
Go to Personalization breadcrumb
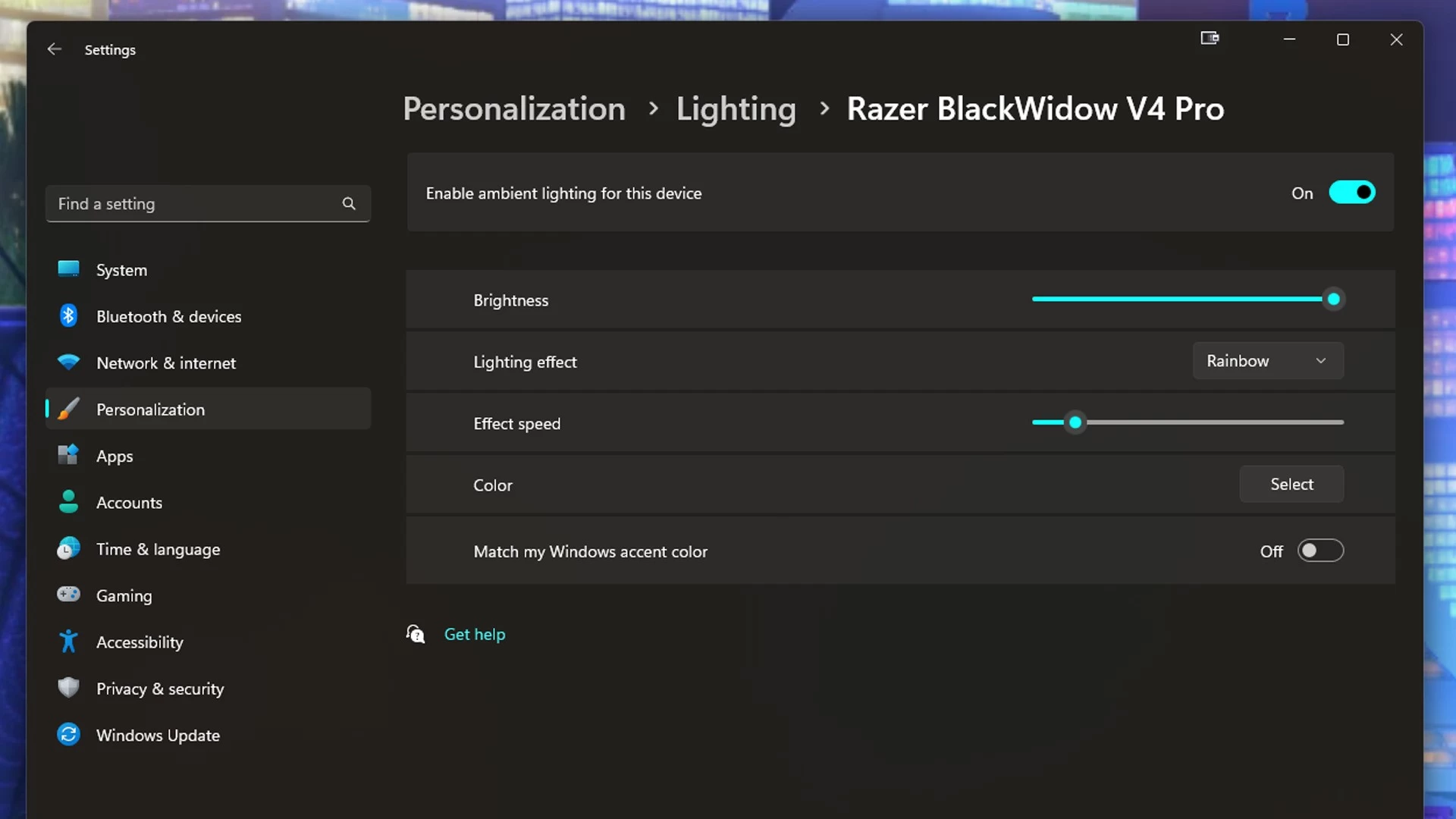pos(514,108)
